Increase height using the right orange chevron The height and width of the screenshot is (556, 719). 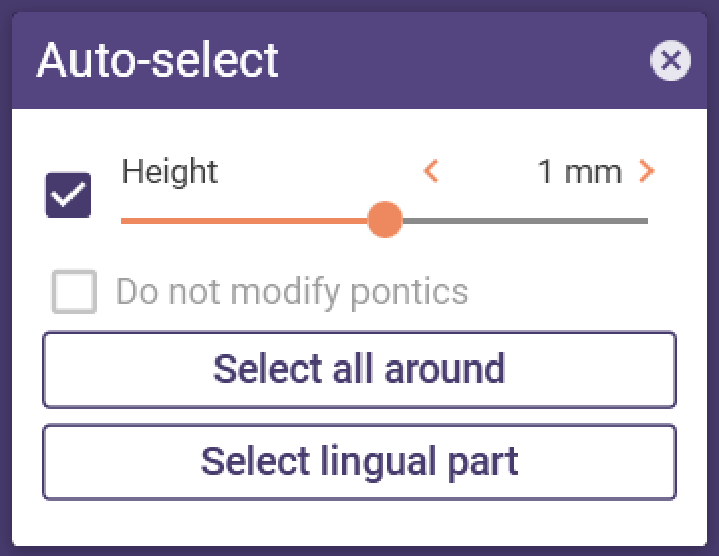[x=647, y=171]
